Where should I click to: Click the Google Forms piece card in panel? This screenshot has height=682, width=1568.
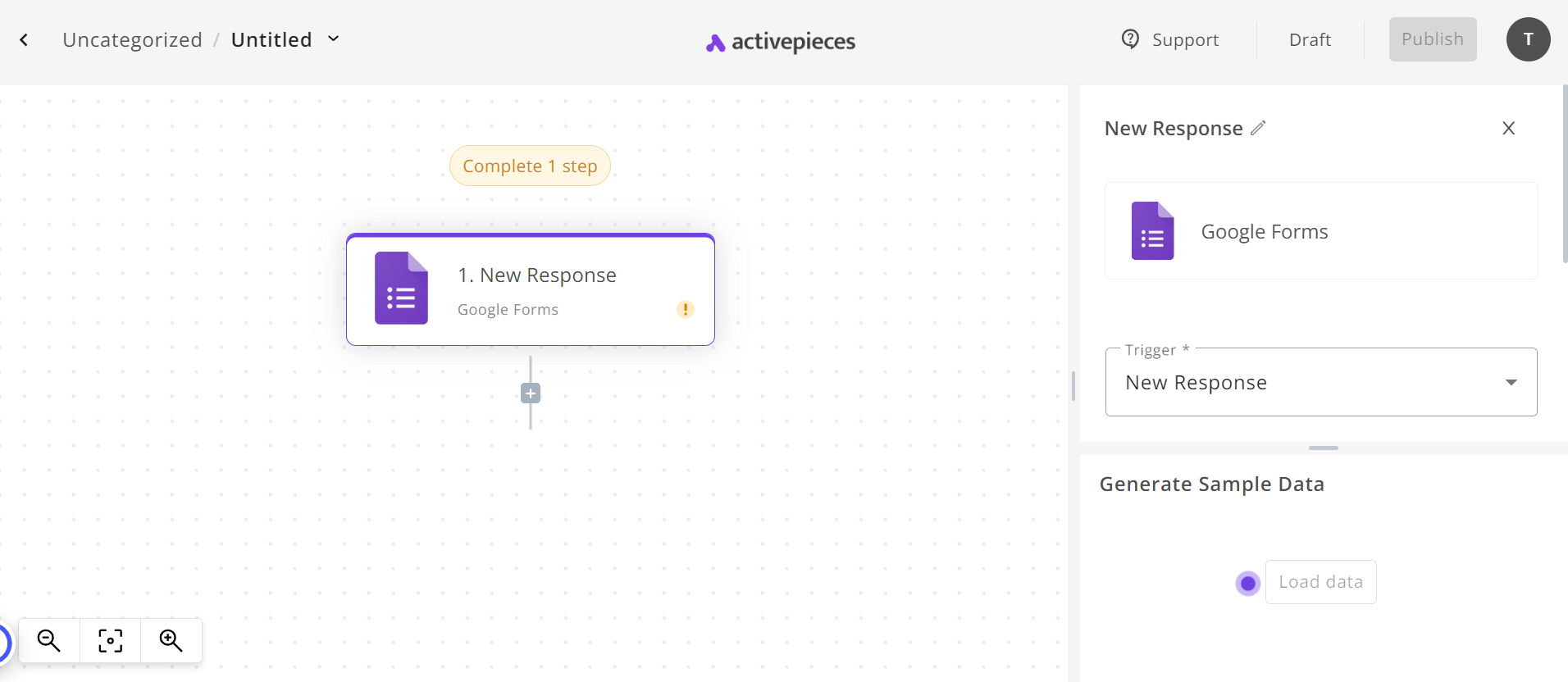(x=1321, y=231)
